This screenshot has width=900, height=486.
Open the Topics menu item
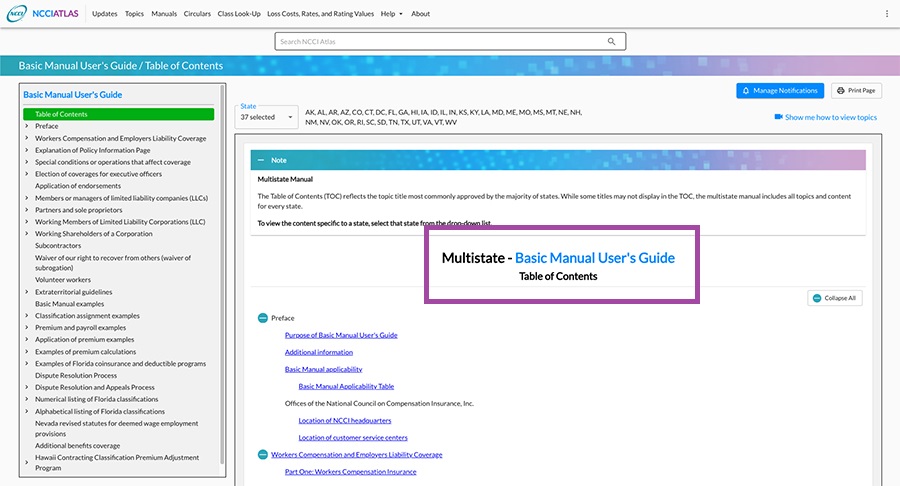tap(134, 14)
